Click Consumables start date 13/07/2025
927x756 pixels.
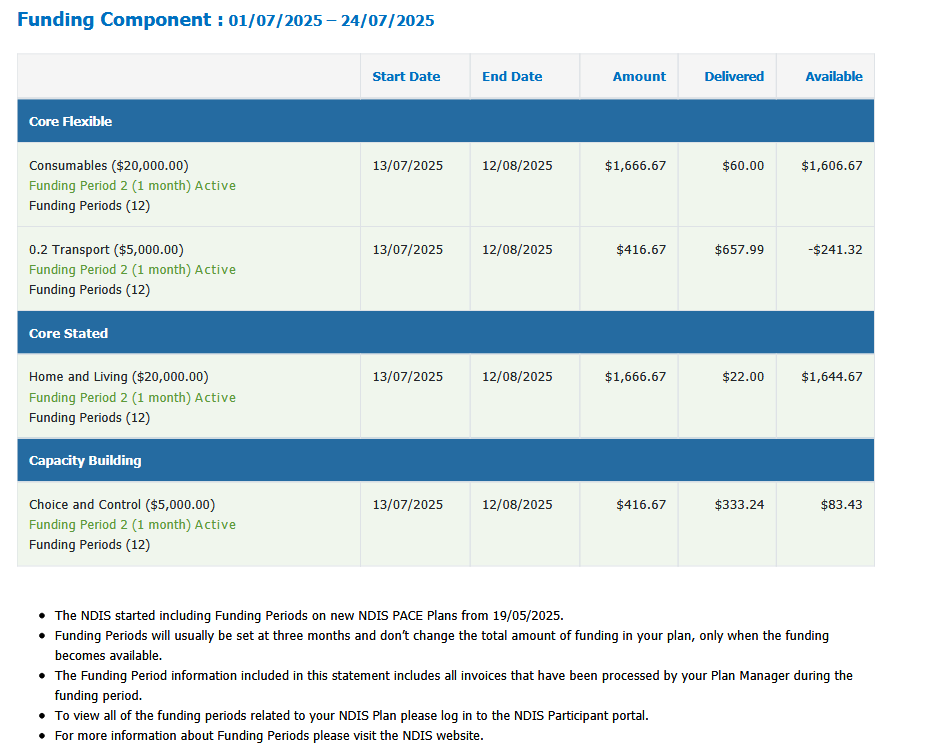407,166
